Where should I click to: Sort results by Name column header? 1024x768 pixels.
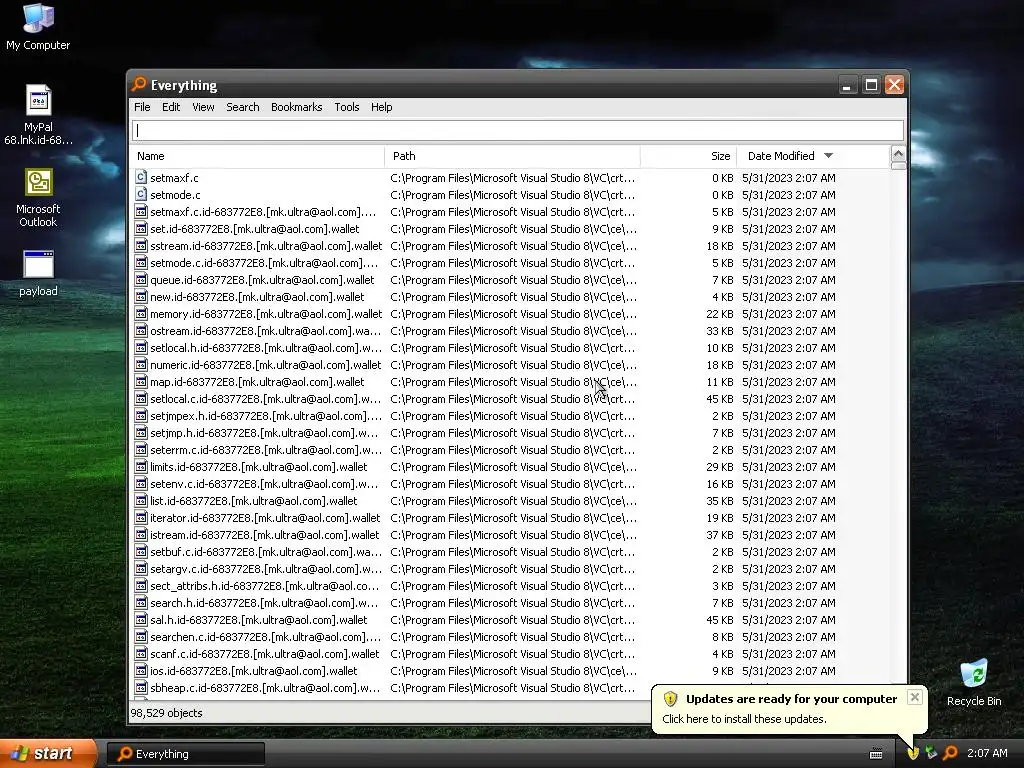click(257, 156)
